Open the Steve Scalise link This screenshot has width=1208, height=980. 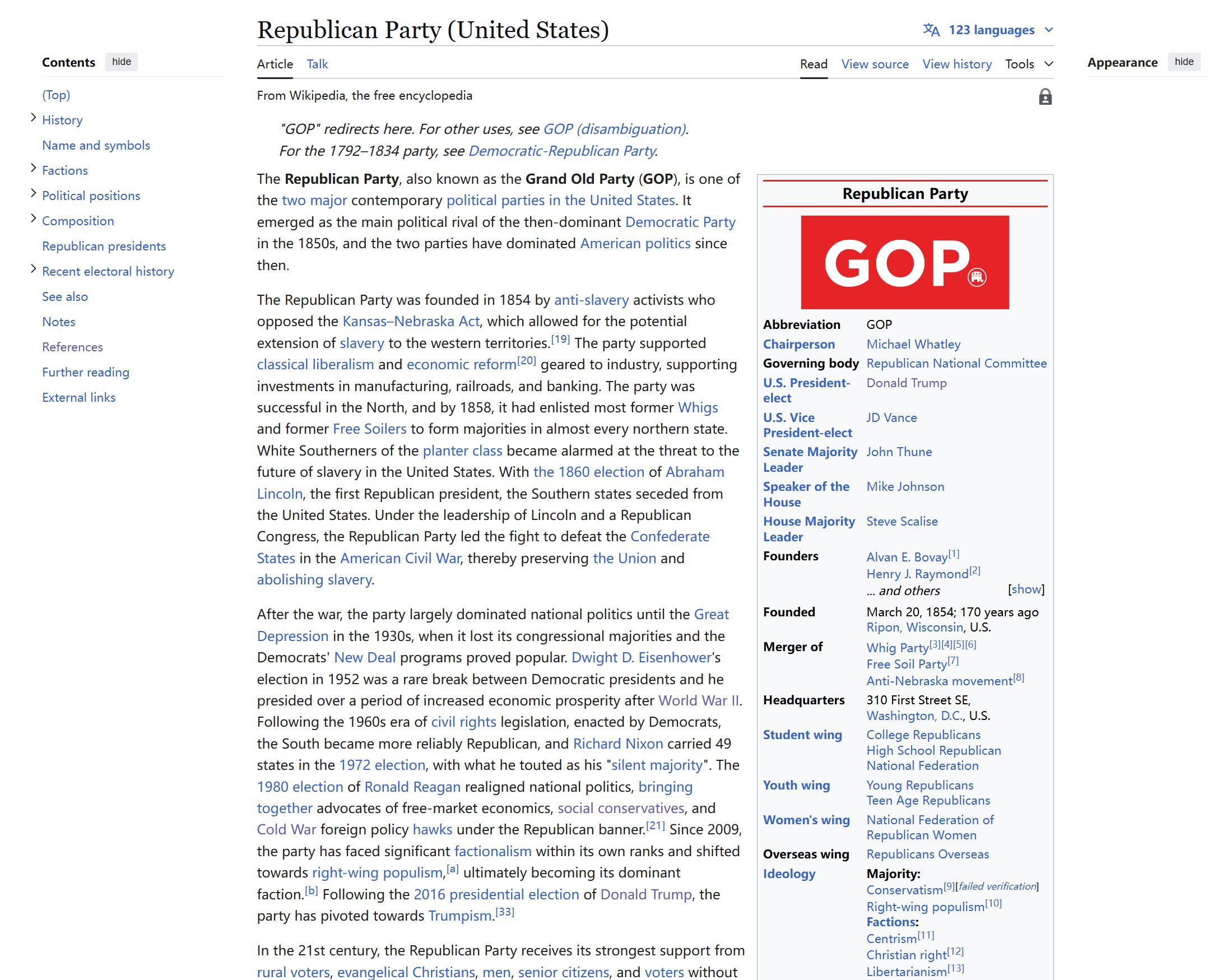coord(902,522)
